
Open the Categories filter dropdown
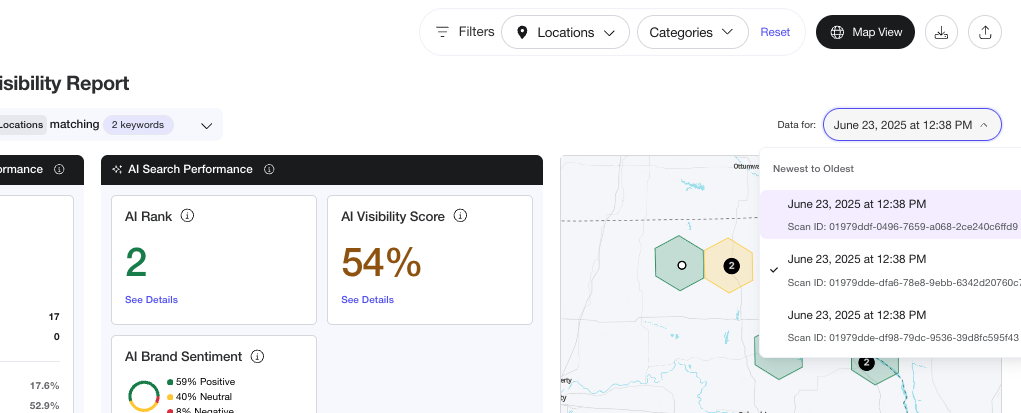click(692, 32)
